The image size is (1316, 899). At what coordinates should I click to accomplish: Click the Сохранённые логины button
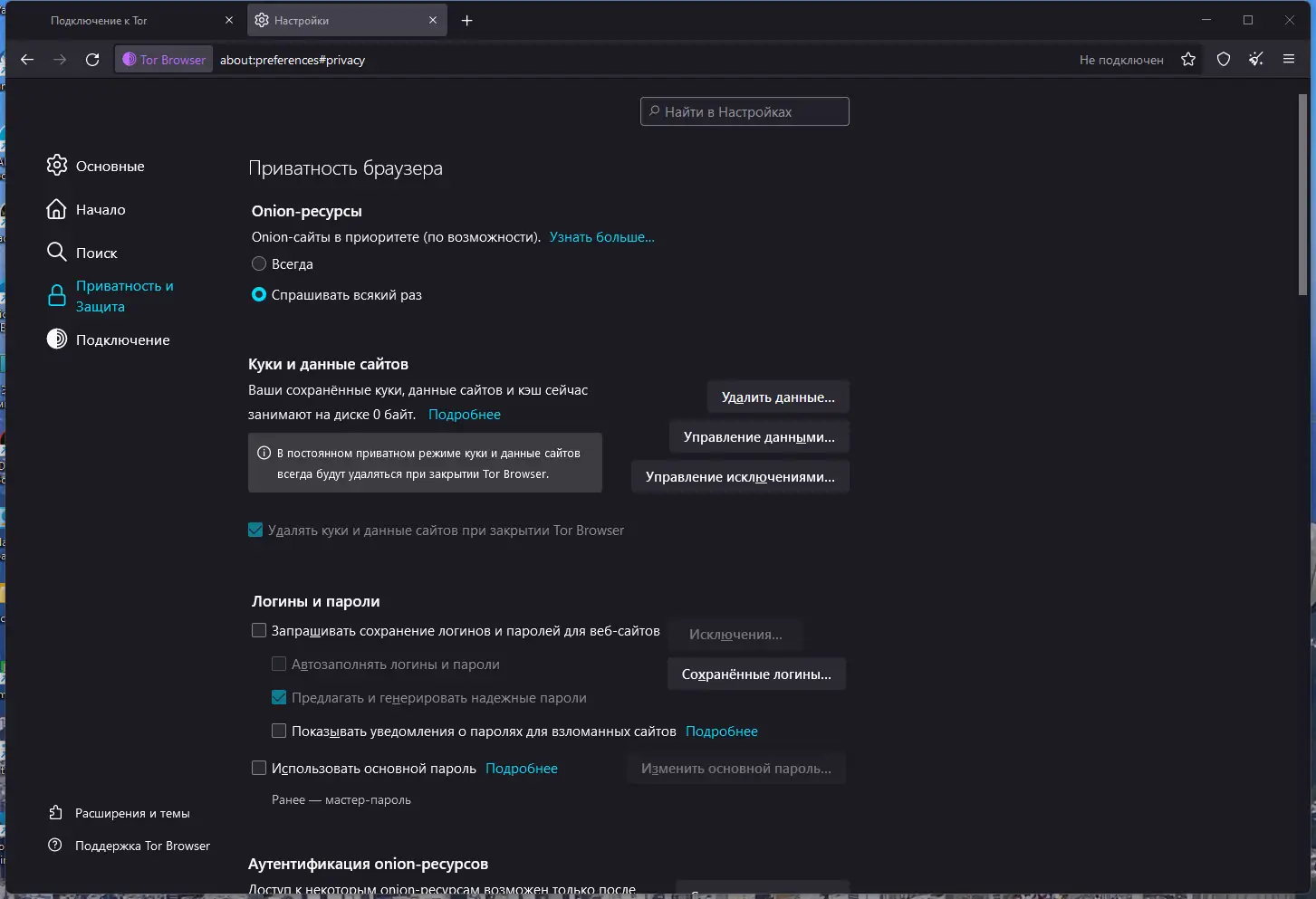756,674
